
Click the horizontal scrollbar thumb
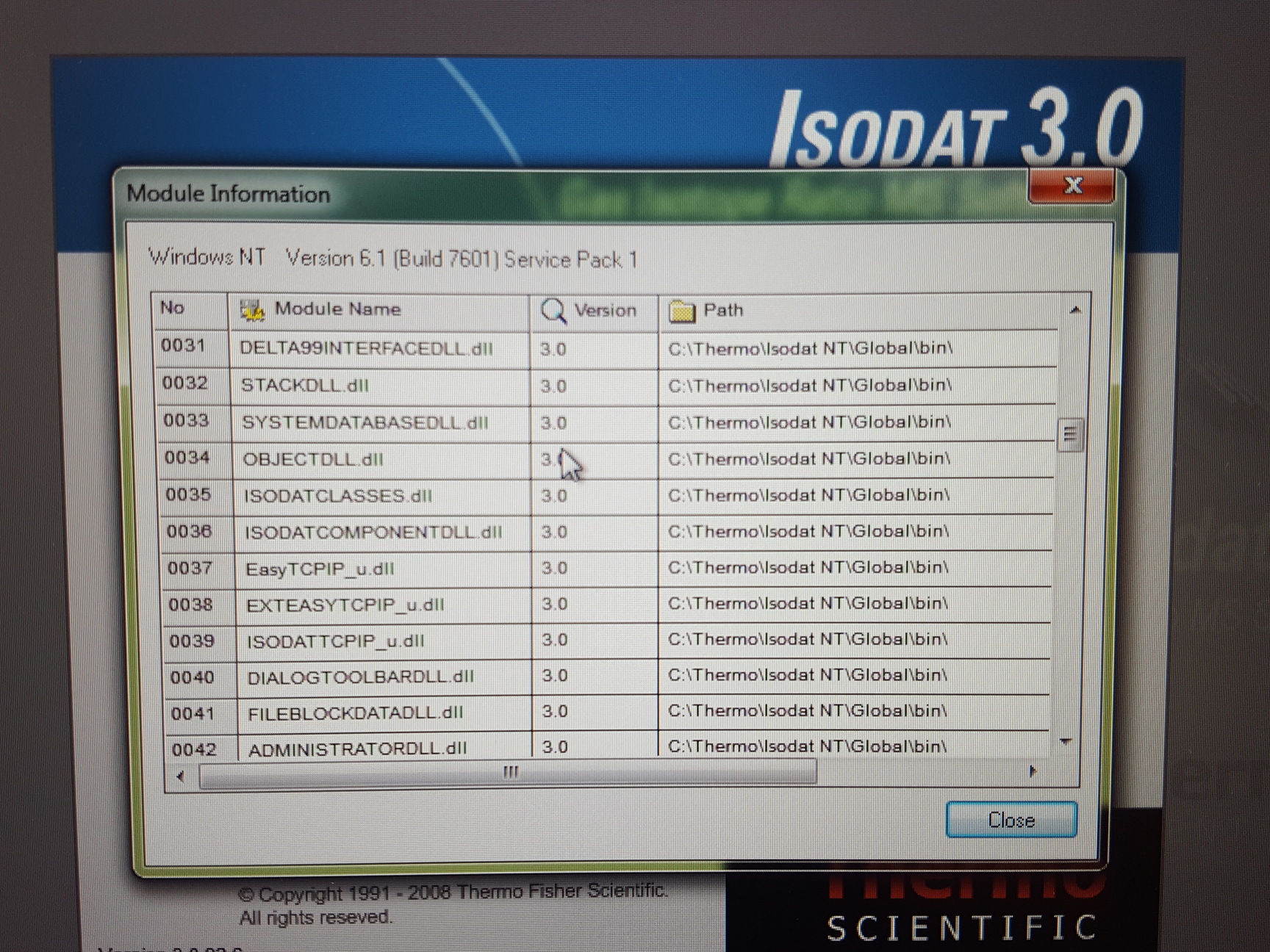pyautogui.click(x=508, y=773)
